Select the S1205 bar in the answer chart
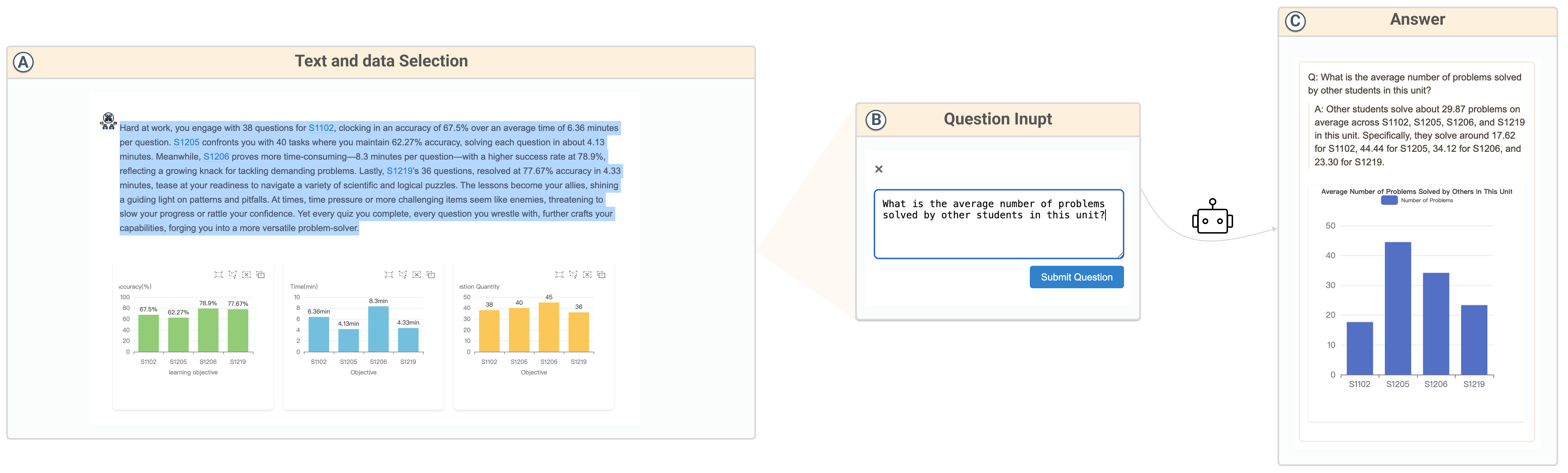The width and height of the screenshot is (1568, 473). (x=1397, y=308)
